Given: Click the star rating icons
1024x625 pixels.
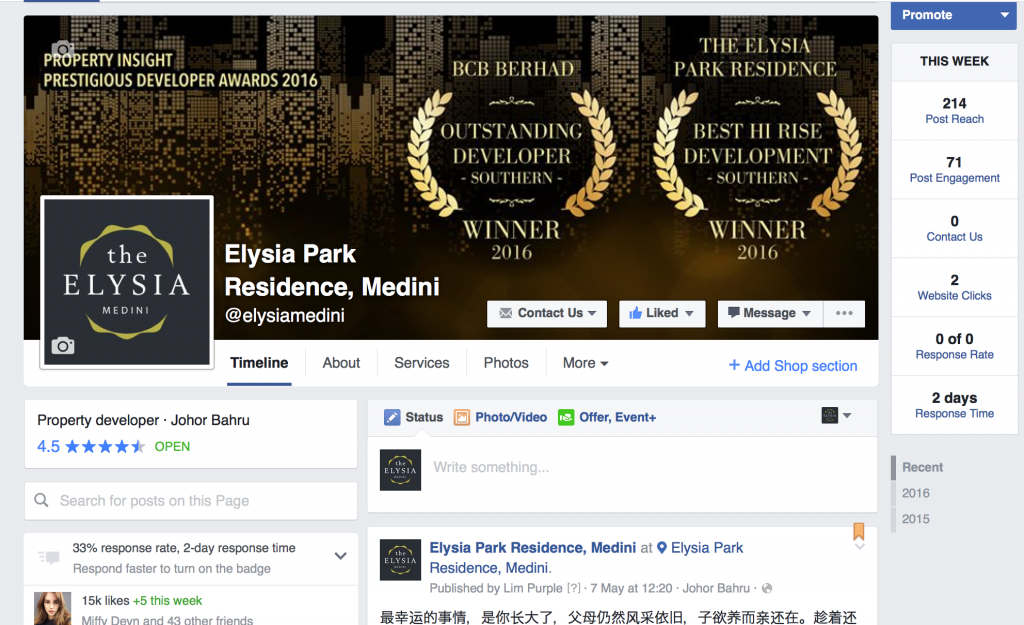Looking at the screenshot, I should coord(105,447).
